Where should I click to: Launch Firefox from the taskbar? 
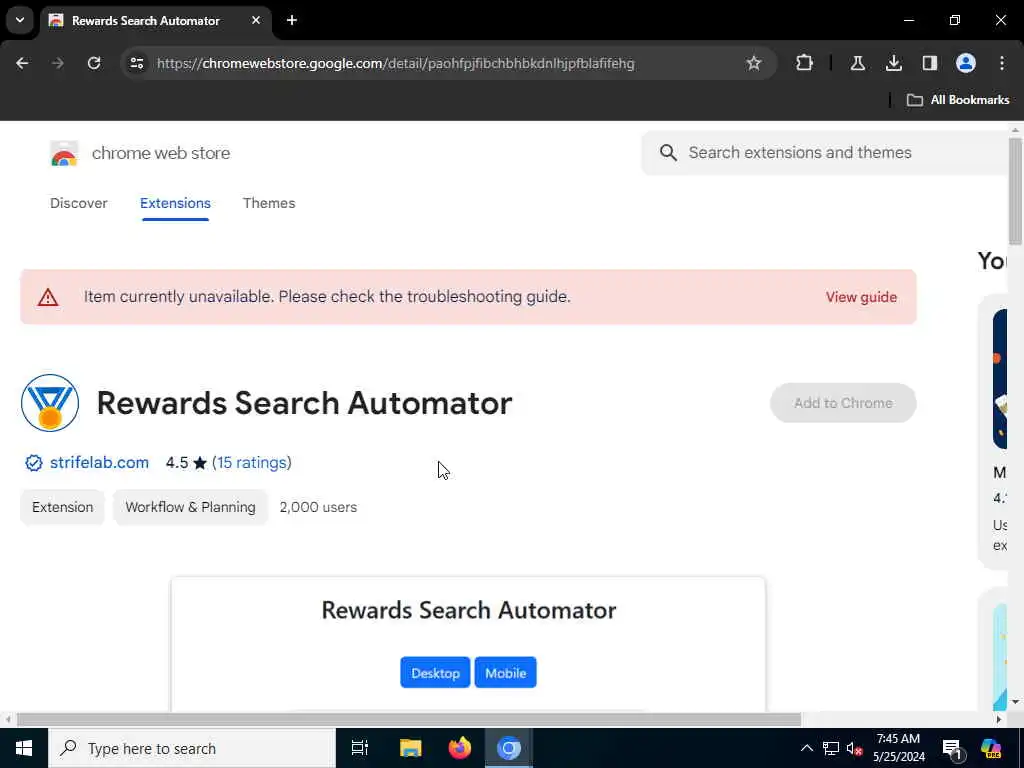460,748
